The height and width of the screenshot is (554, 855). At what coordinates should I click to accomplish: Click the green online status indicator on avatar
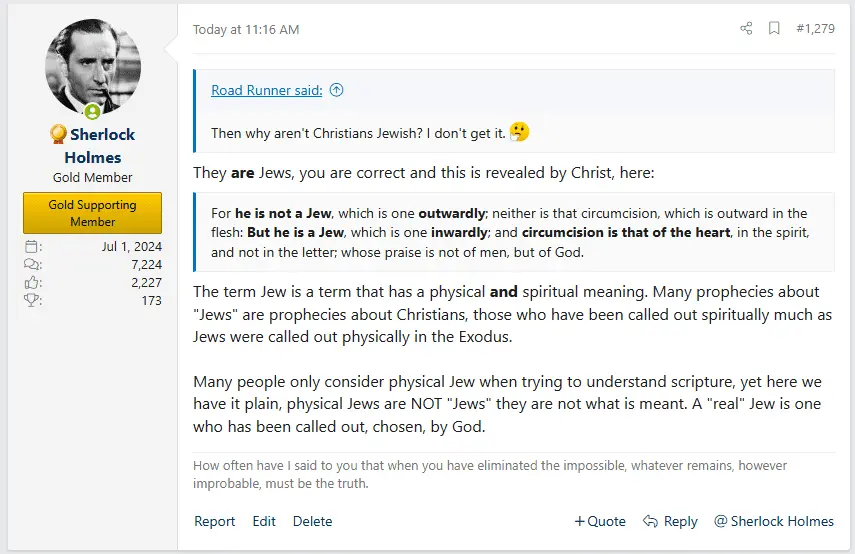(x=93, y=111)
